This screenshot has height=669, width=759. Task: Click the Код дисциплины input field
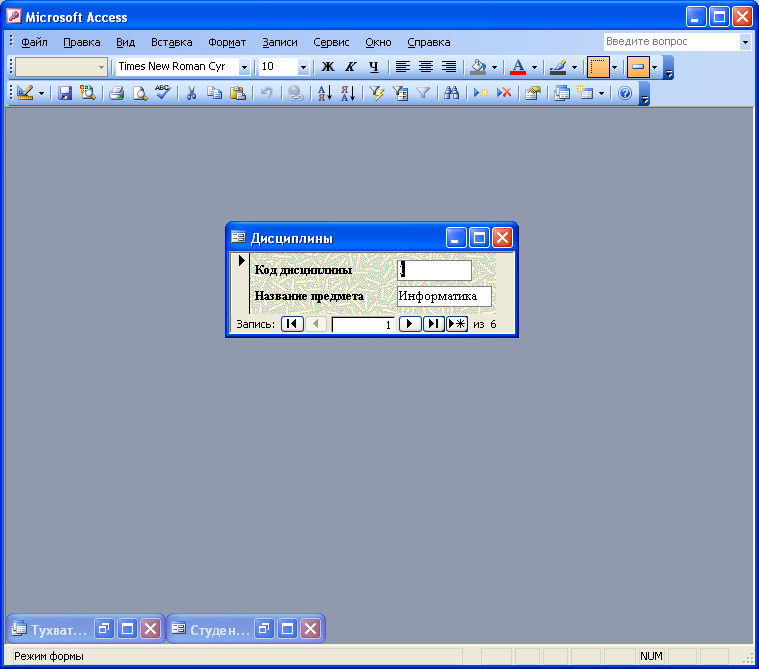434,270
